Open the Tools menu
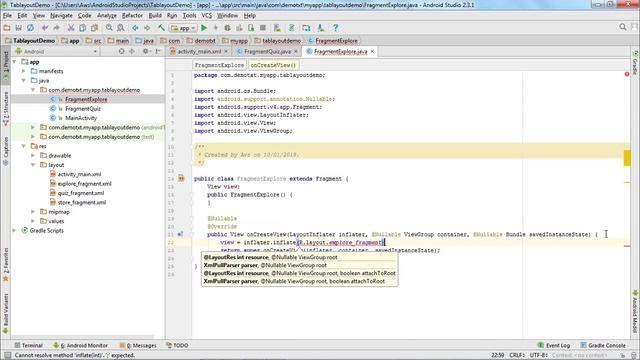The height and width of the screenshot is (360, 640). (189, 16)
